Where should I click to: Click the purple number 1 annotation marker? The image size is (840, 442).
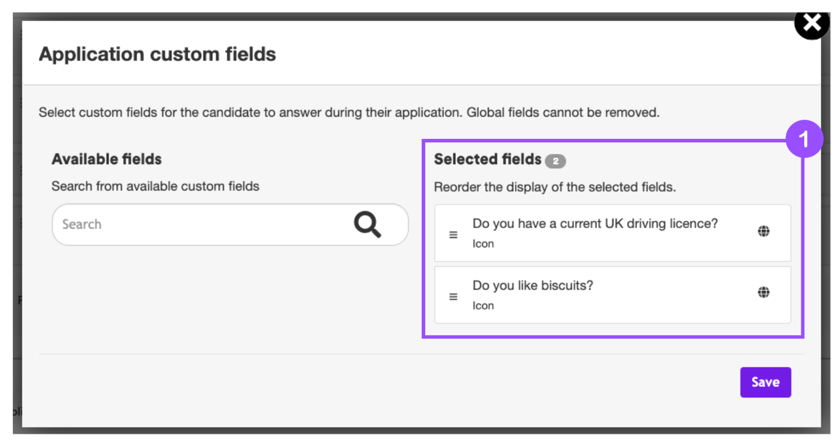[804, 139]
